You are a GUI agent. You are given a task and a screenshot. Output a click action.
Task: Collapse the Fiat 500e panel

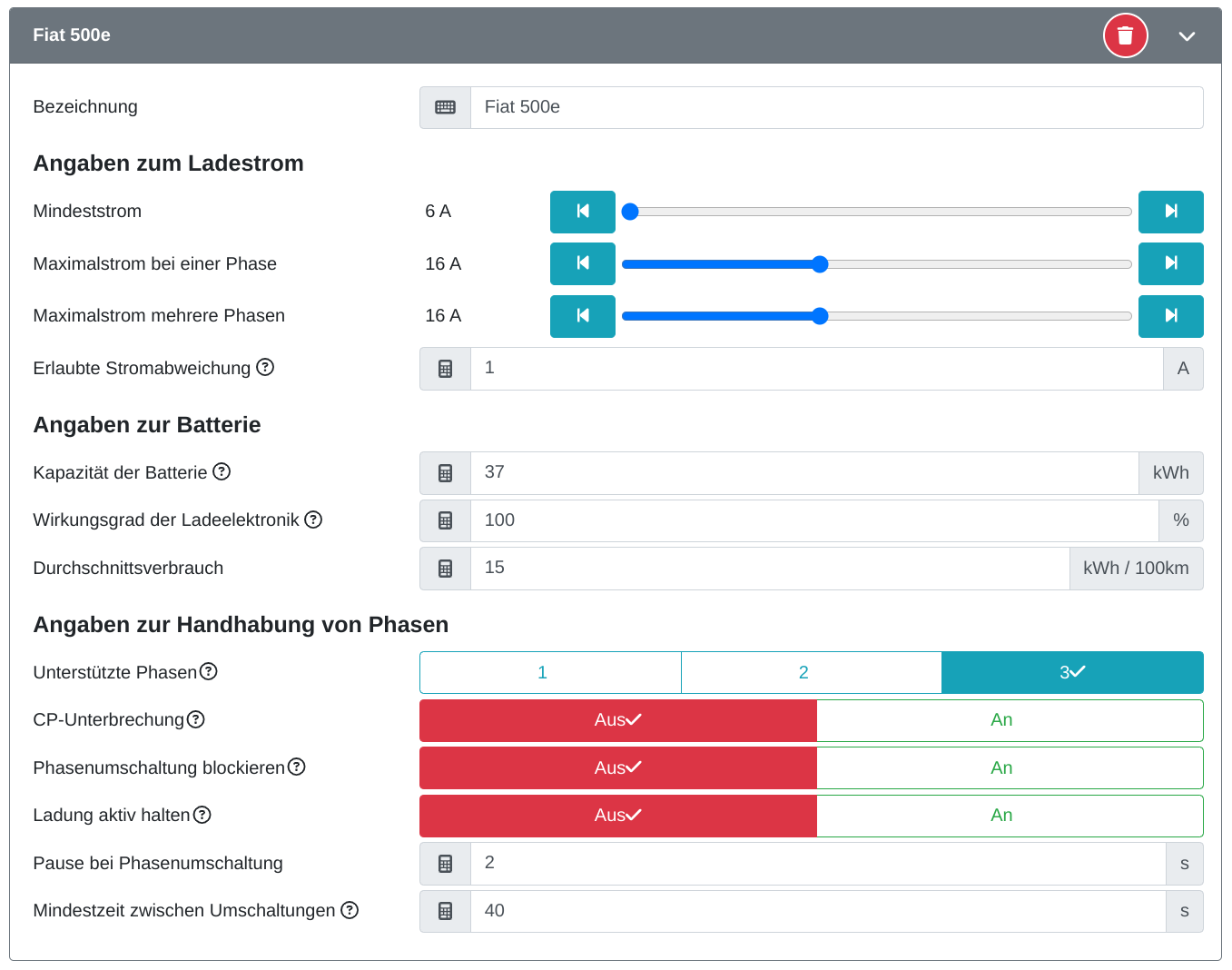click(x=1187, y=36)
